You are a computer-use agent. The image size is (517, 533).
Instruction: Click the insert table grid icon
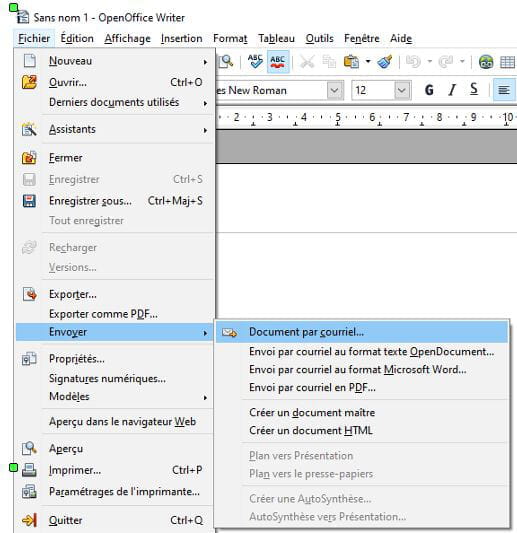[x=507, y=62]
